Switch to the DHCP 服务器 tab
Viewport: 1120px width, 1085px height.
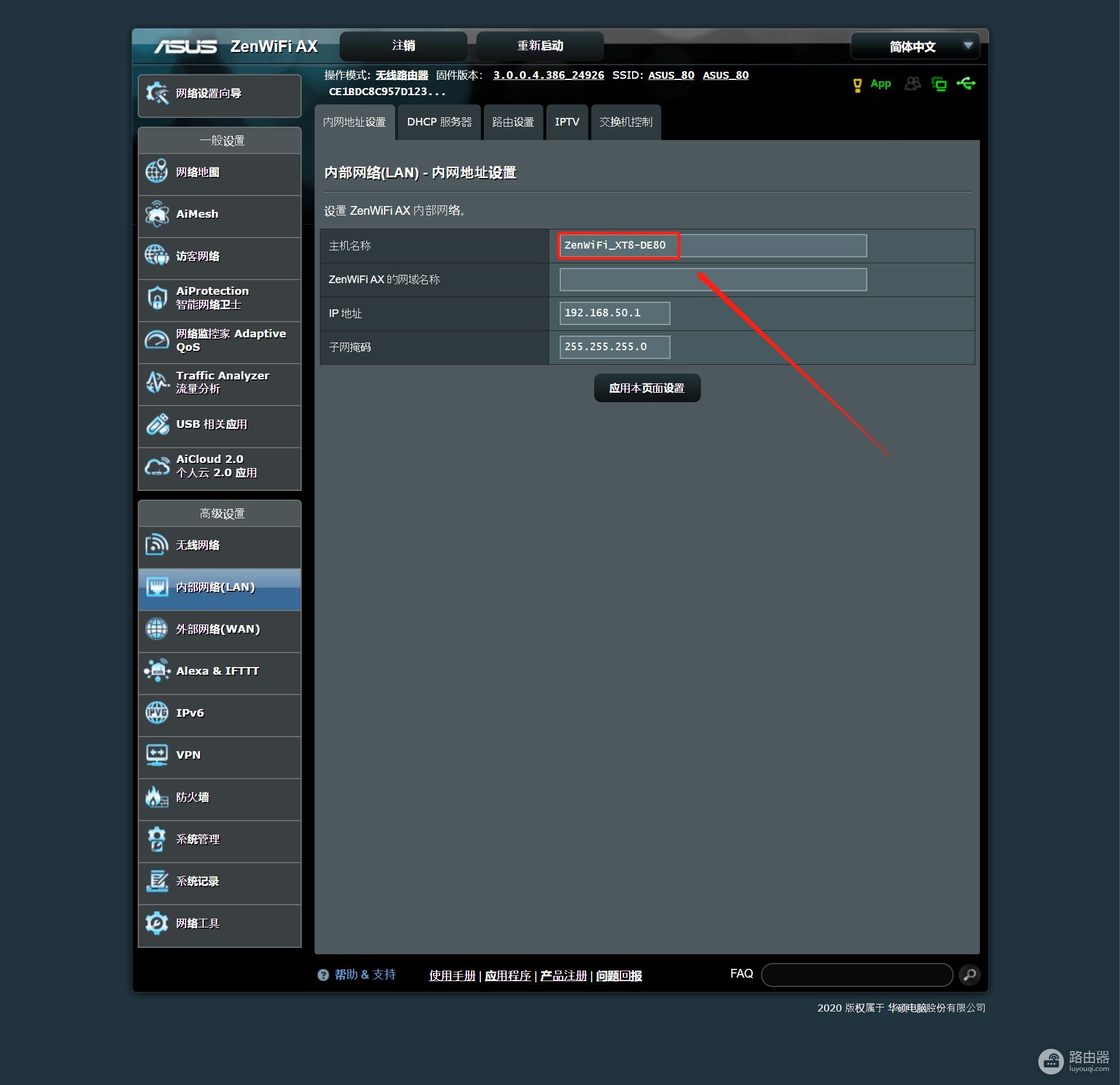click(439, 122)
